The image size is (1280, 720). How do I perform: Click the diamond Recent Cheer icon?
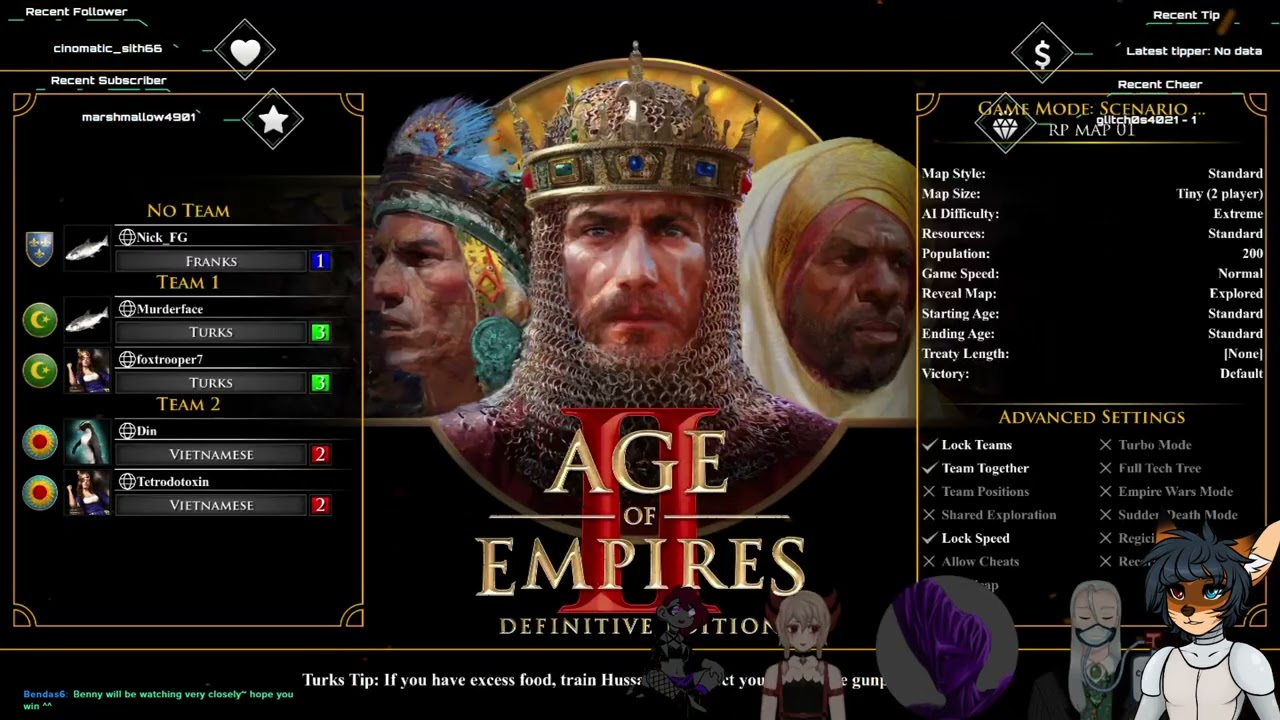tap(1005, 128)
